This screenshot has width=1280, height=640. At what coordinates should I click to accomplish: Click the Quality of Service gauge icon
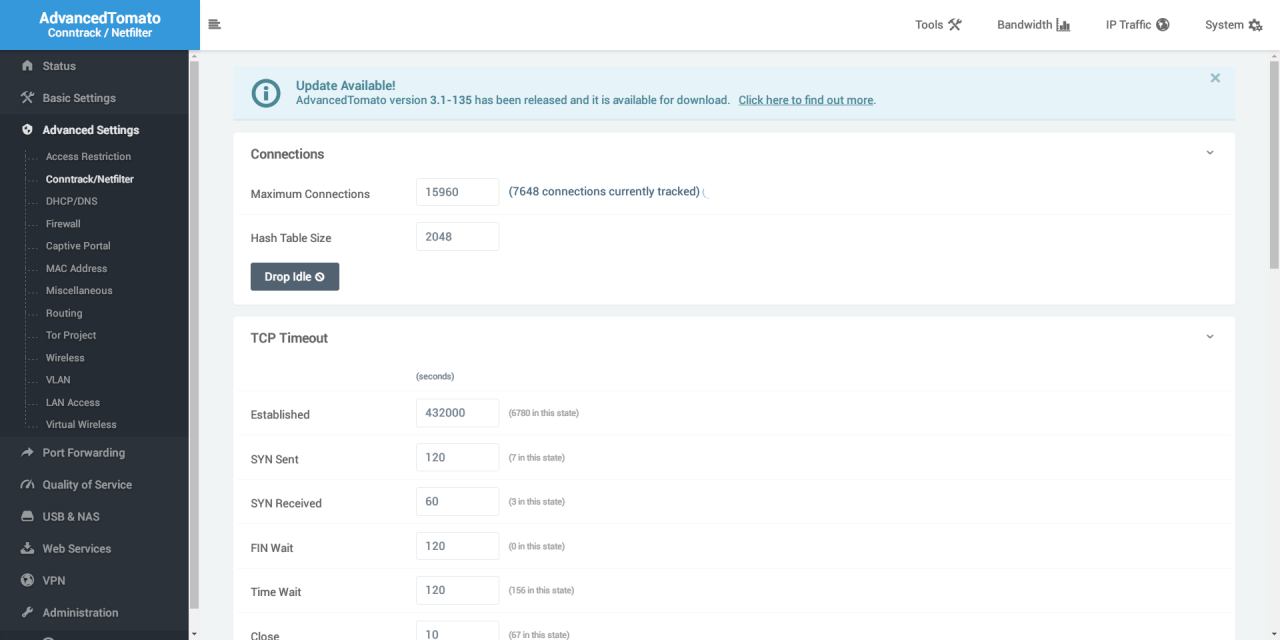(27, 485)
